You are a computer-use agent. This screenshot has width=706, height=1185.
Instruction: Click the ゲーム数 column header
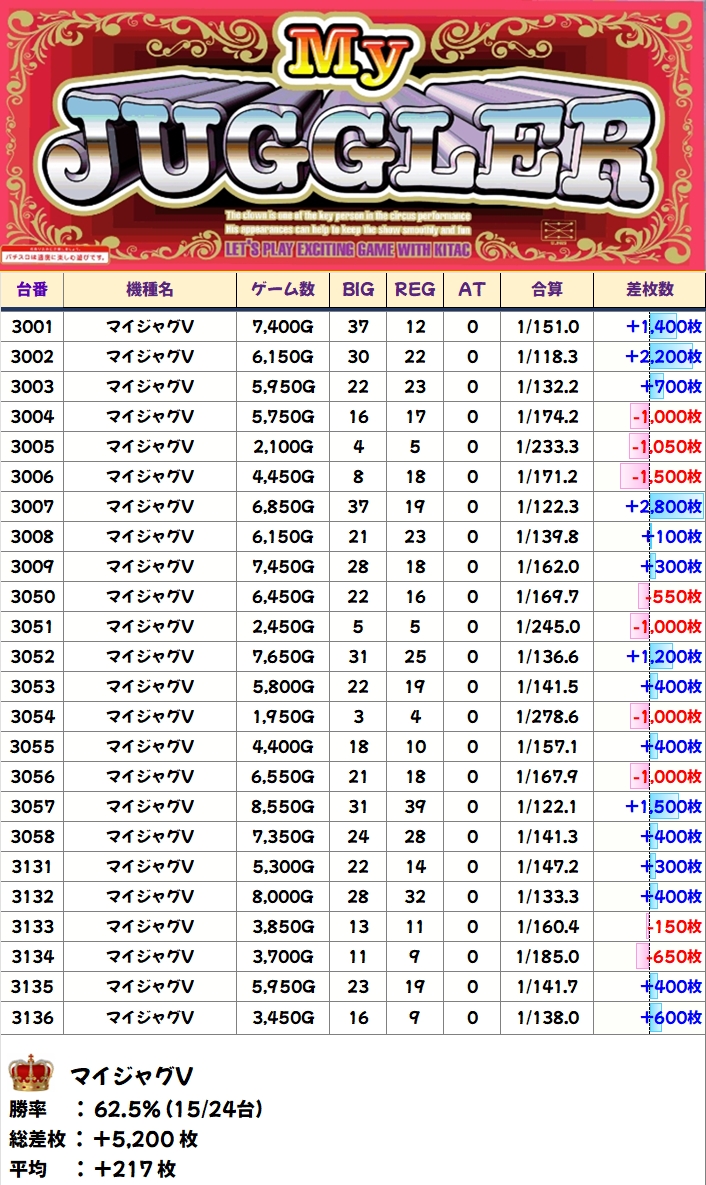pyautogui.click(x=283, y=289)
